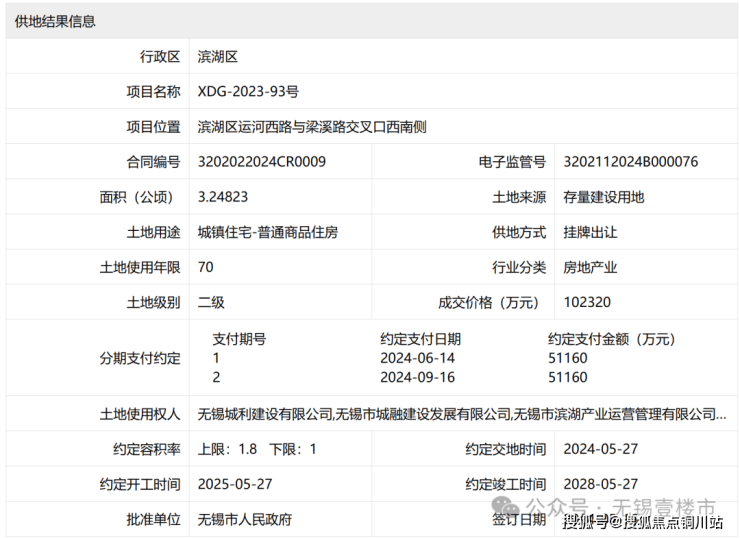Click electronic supervision number 3202112024B000076
Image resolution: width=740 pixels, height=538 pixels.
[x=630, y=162]
